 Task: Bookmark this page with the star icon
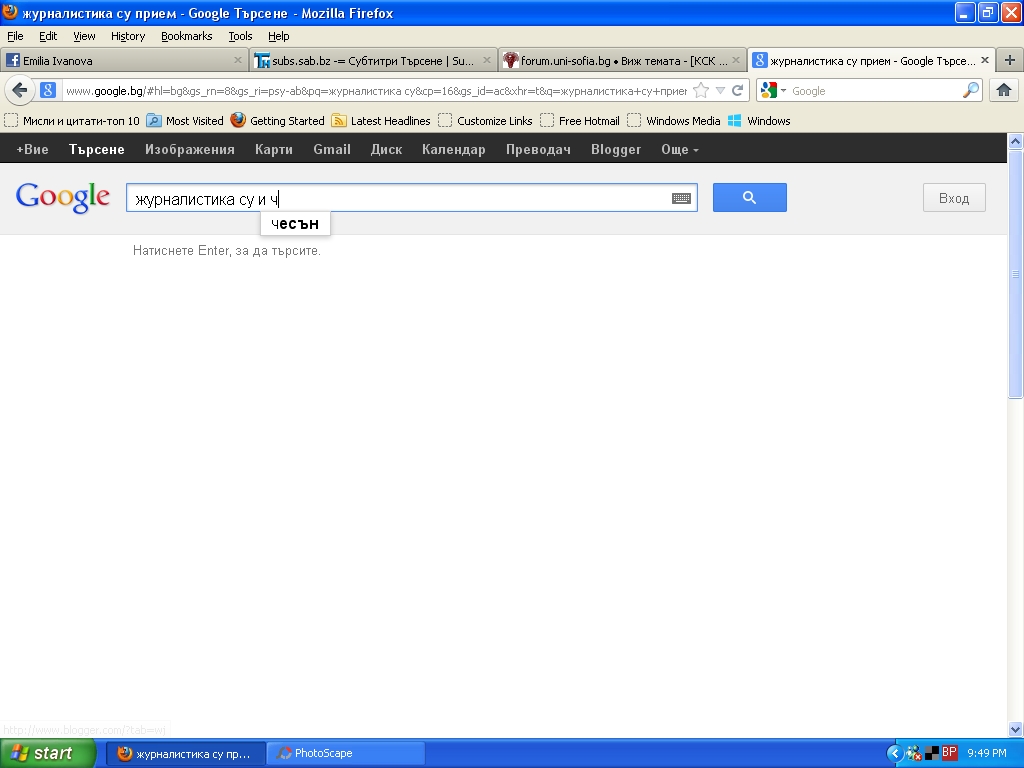point(701,91)
